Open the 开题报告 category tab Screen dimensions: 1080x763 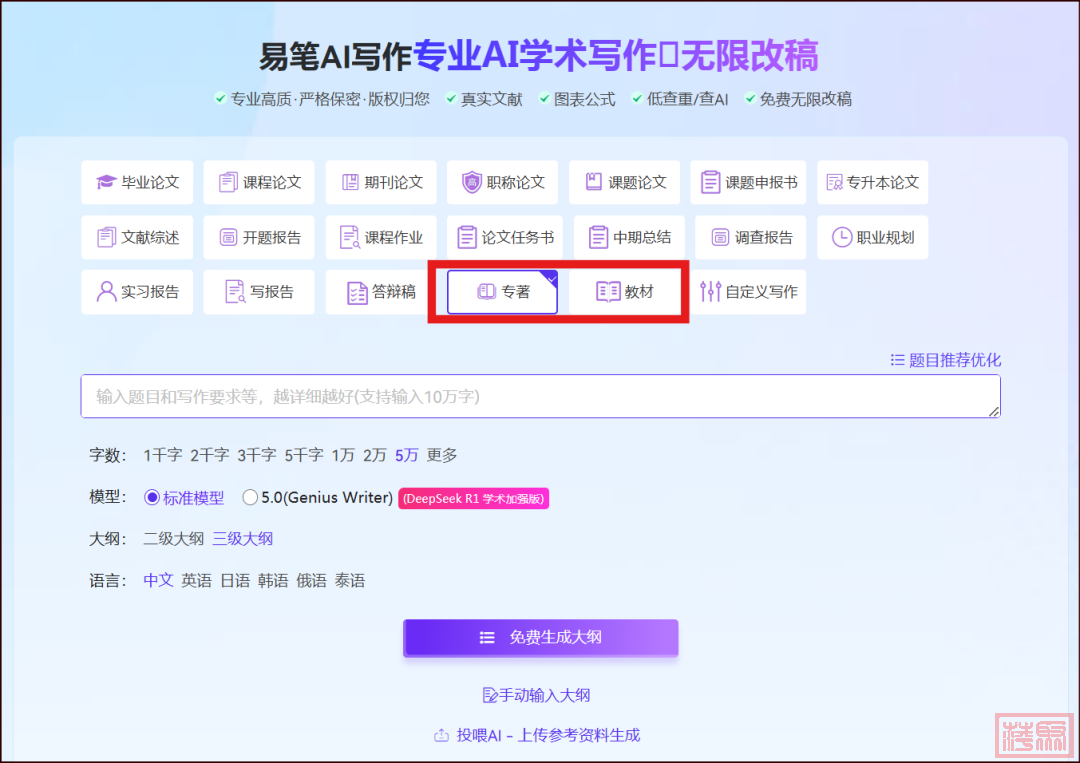(259, 237)
